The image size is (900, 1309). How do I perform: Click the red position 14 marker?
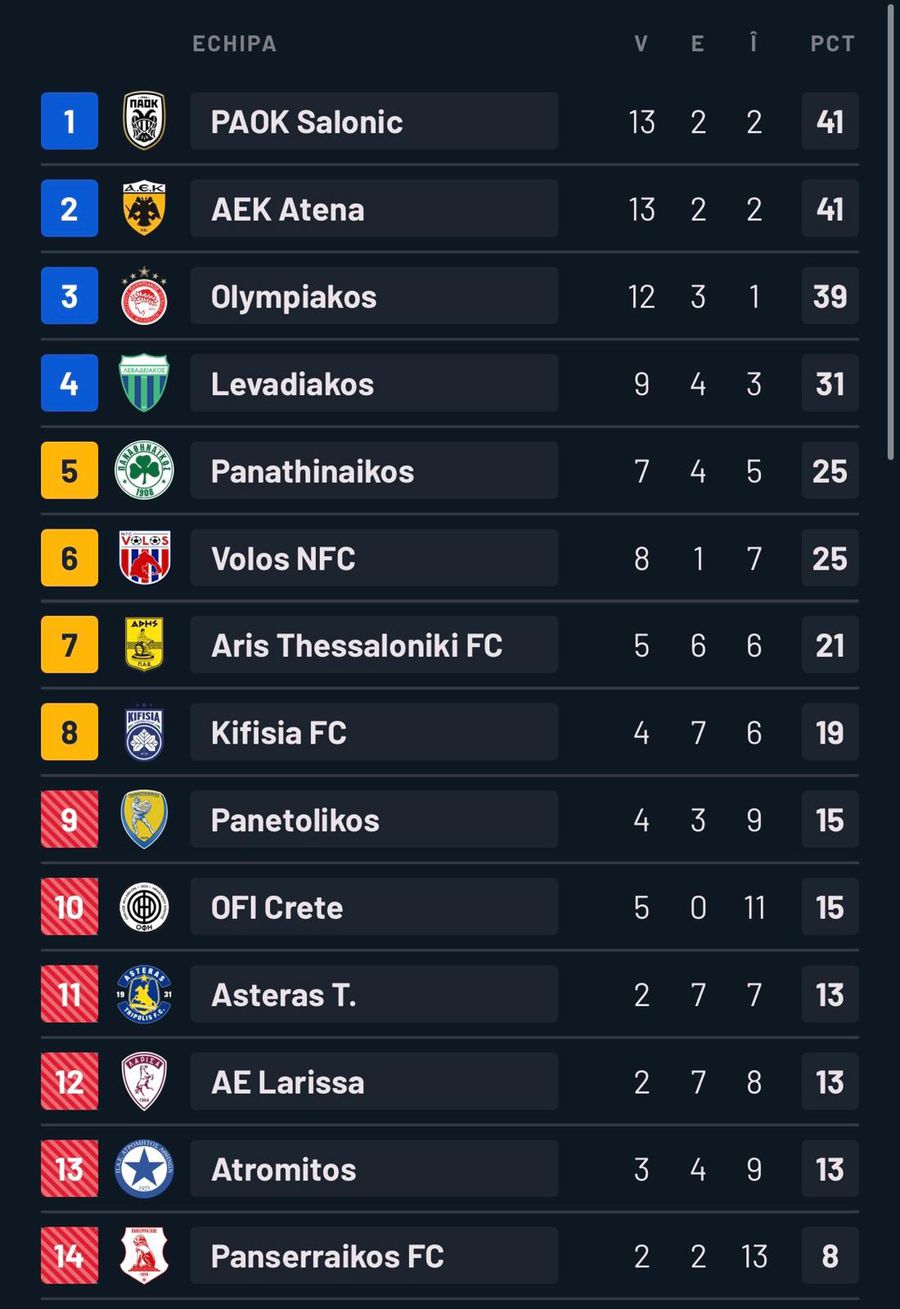[66, 1256]
